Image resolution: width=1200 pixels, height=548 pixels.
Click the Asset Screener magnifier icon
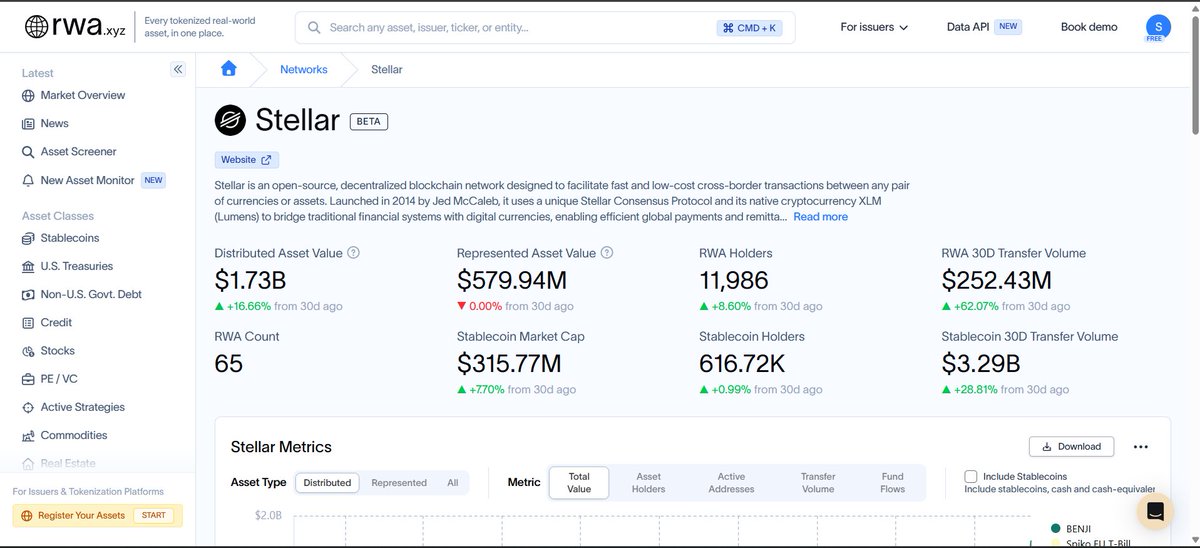click(28, 152)
